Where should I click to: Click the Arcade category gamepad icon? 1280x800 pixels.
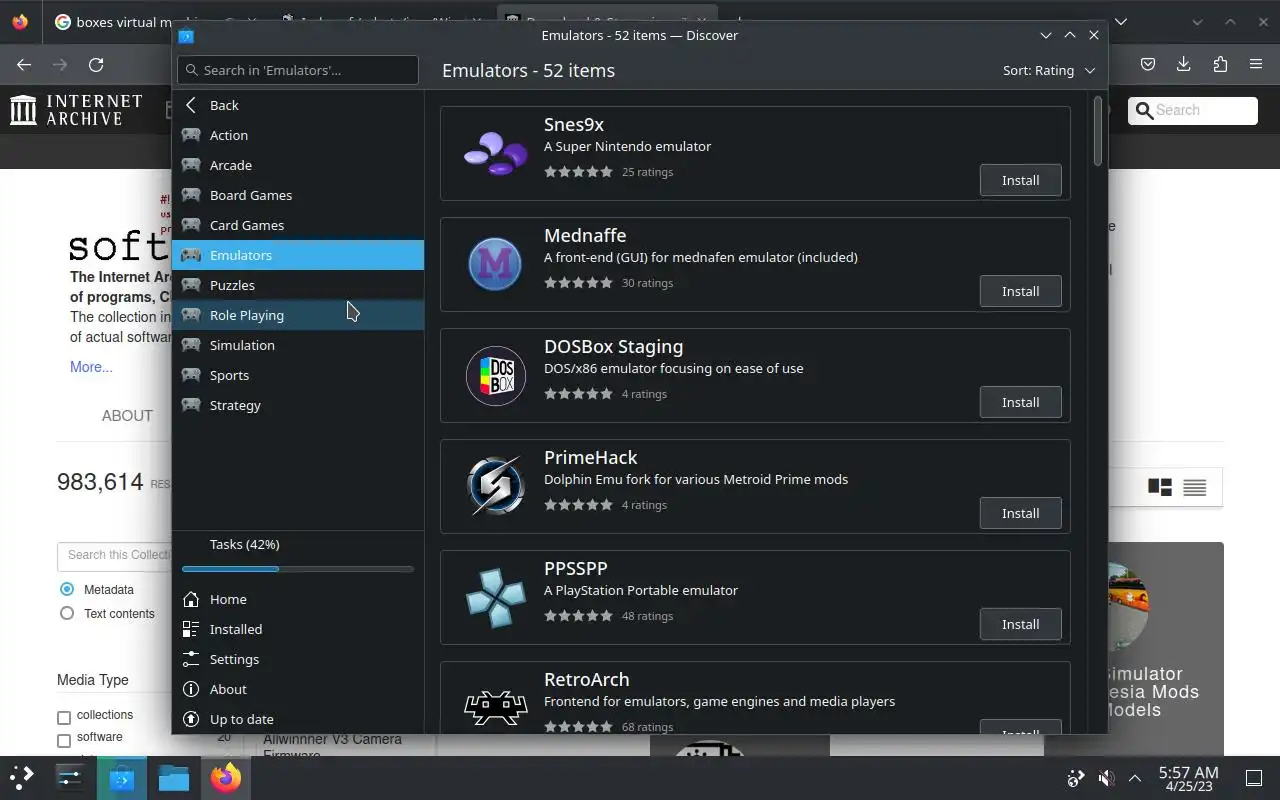(191, 165)
